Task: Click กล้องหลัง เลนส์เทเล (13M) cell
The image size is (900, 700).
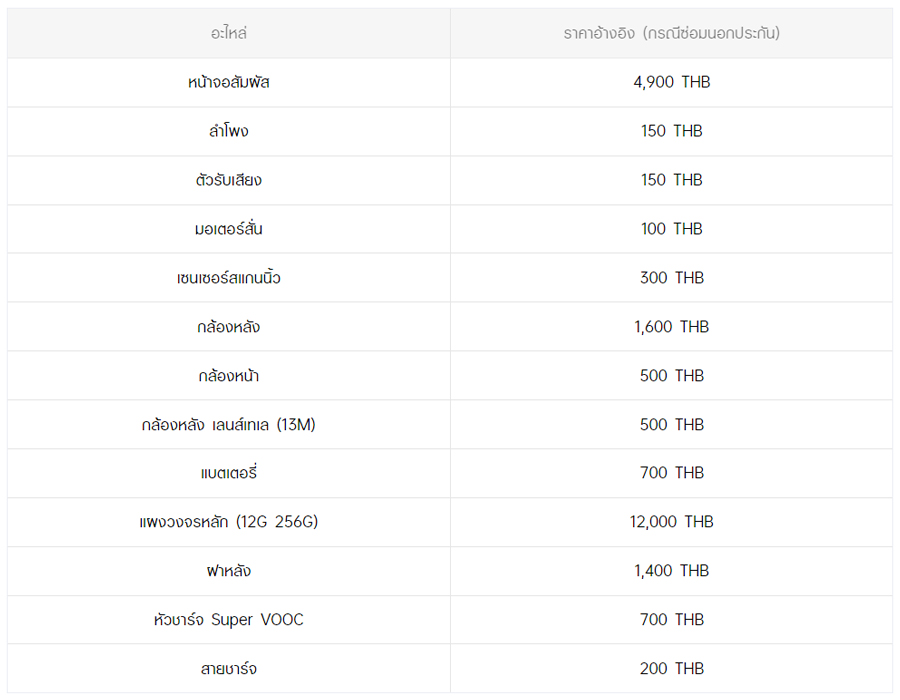Action: point(228,425)
